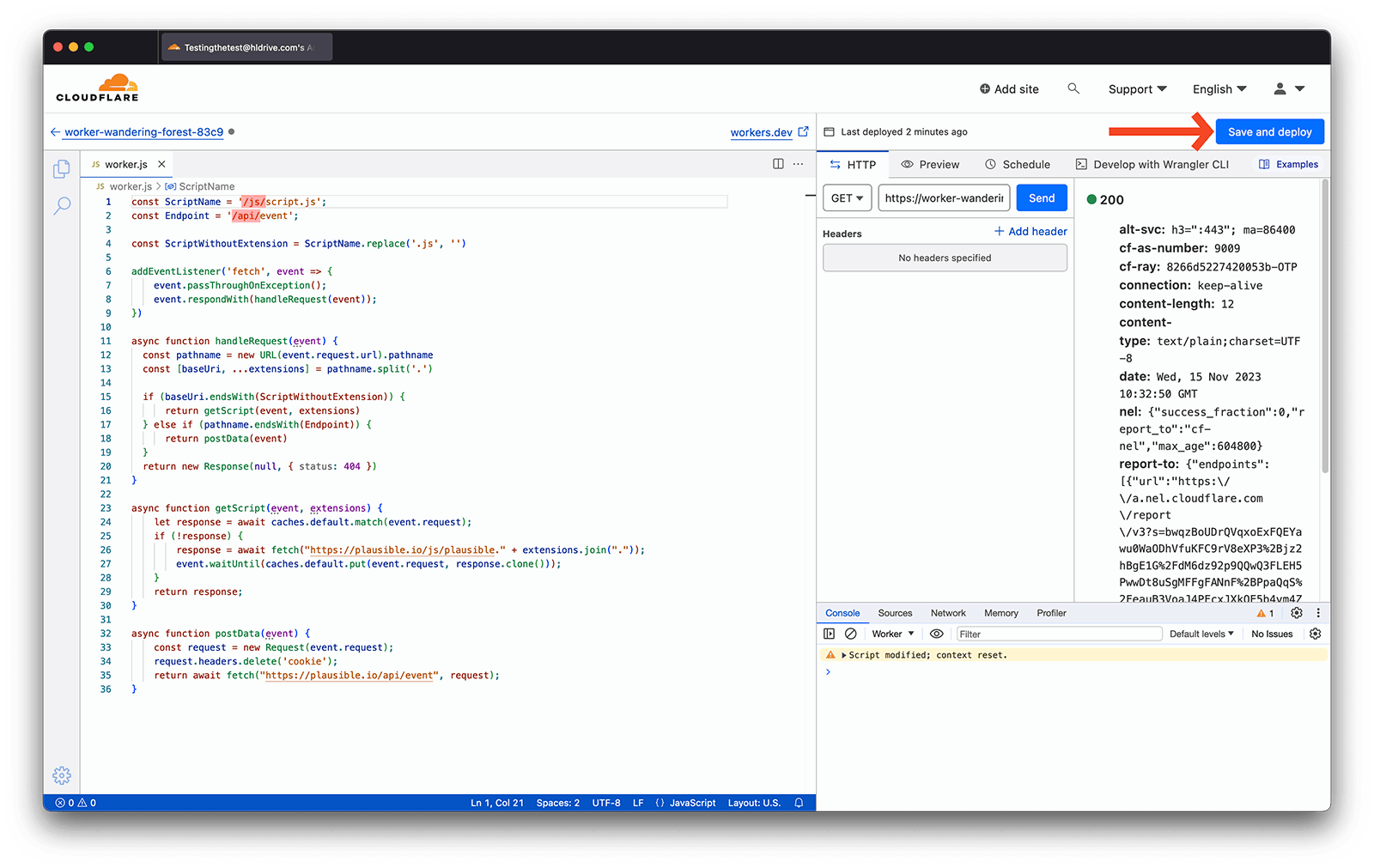Open the GET method dropdown
1374x868 pixels.
pos(848,198)
